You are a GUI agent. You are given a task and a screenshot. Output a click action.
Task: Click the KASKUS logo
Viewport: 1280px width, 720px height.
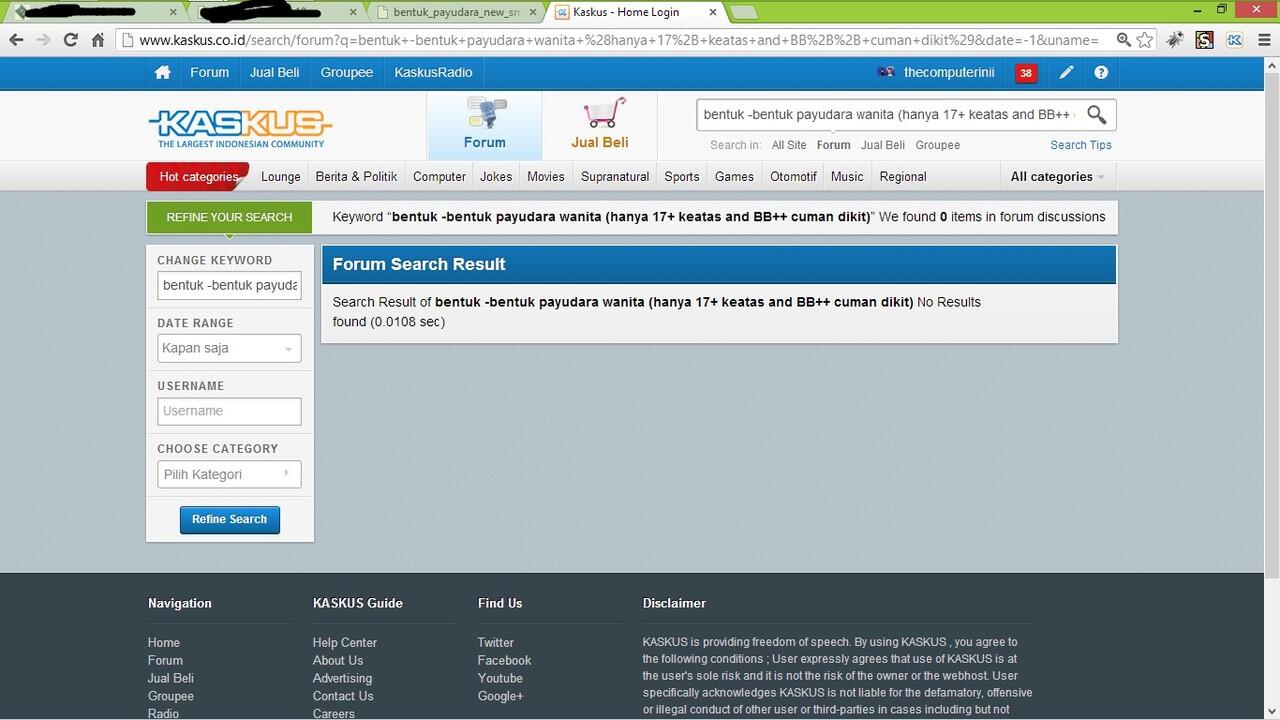240,127
